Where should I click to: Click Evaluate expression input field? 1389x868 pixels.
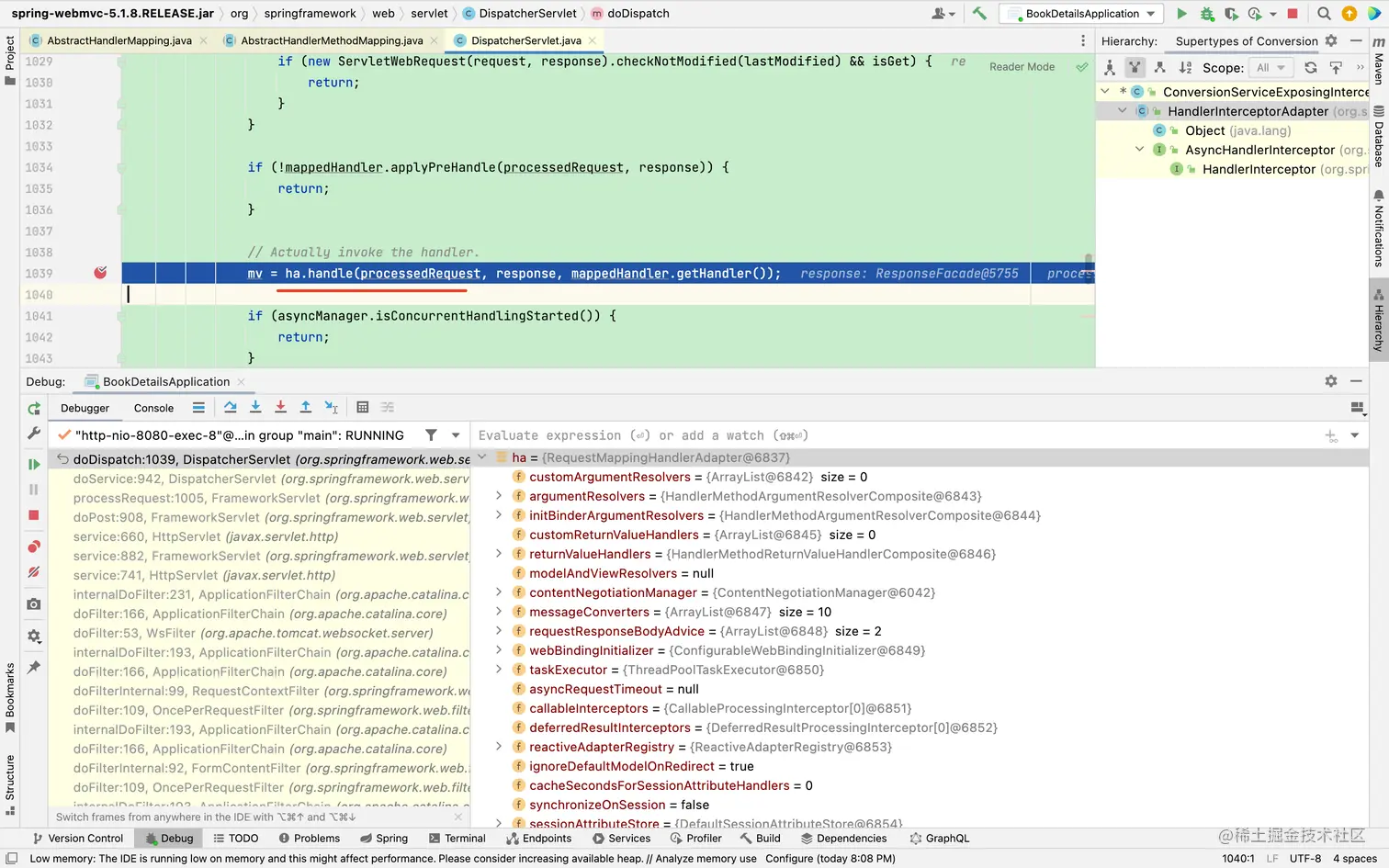tap(897, 435)
